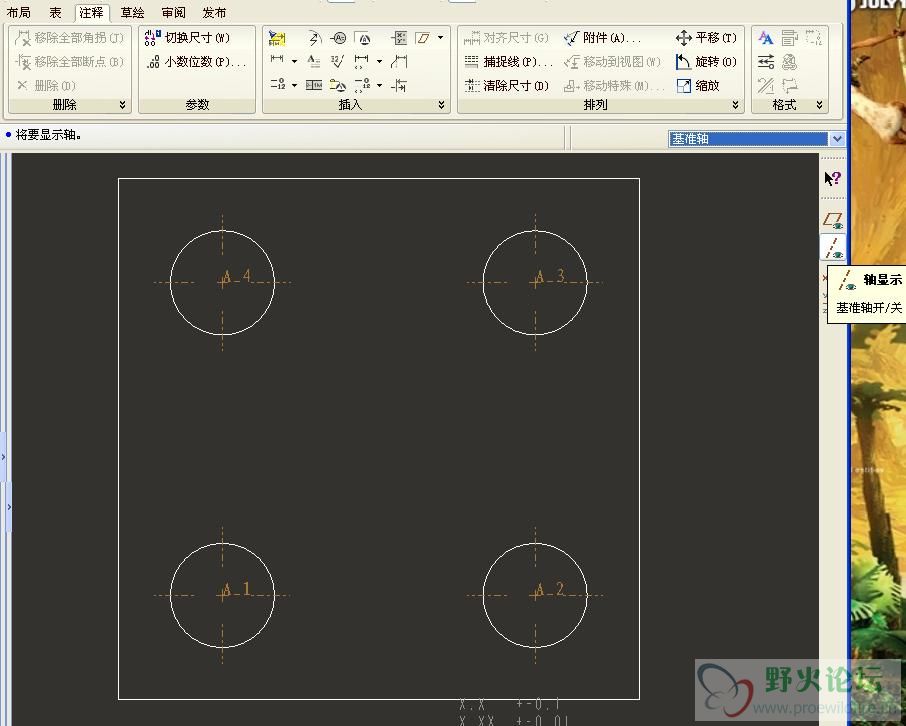Open dropdown arrow beside new dimension icon
The image size is (906, 726).
[x=294, y=61]
